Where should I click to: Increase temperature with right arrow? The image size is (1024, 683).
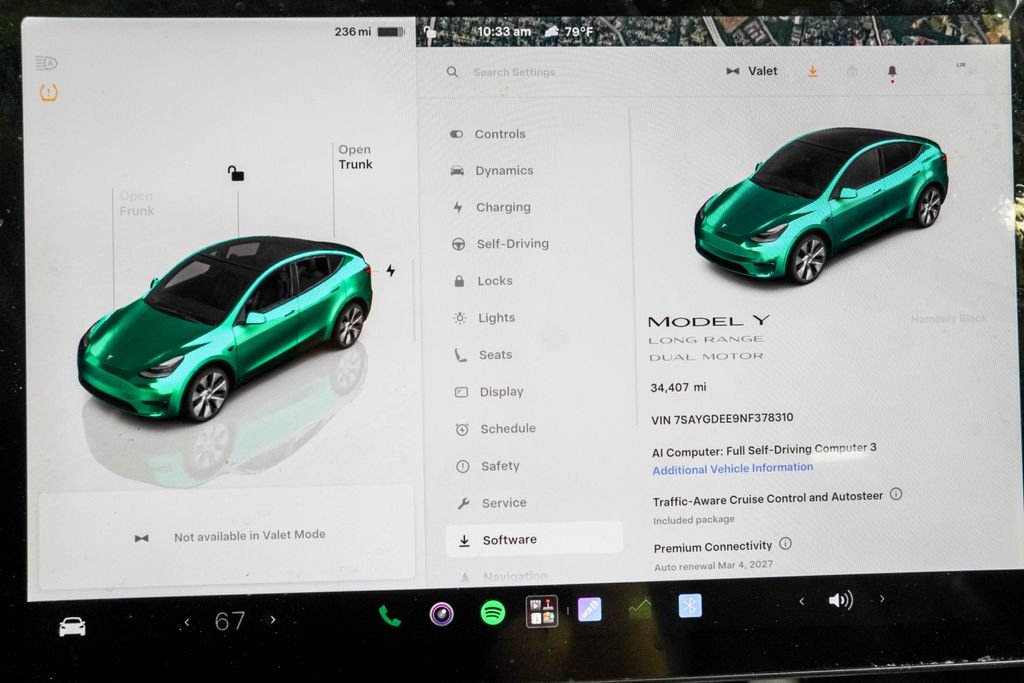coord(273,620)
